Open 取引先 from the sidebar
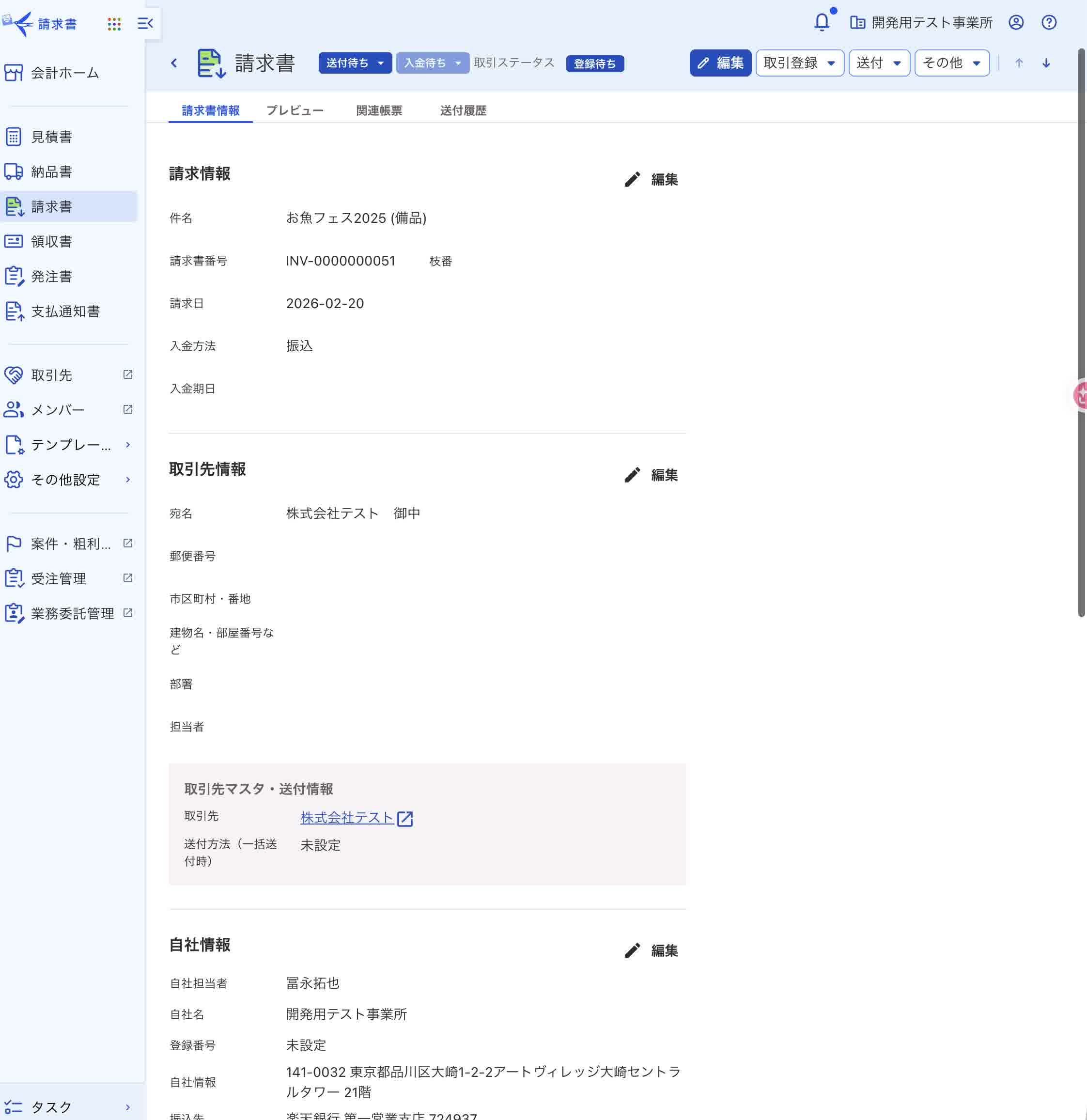The height and width of the screenshot is (1120, 1087). click(x=51, y=375)
